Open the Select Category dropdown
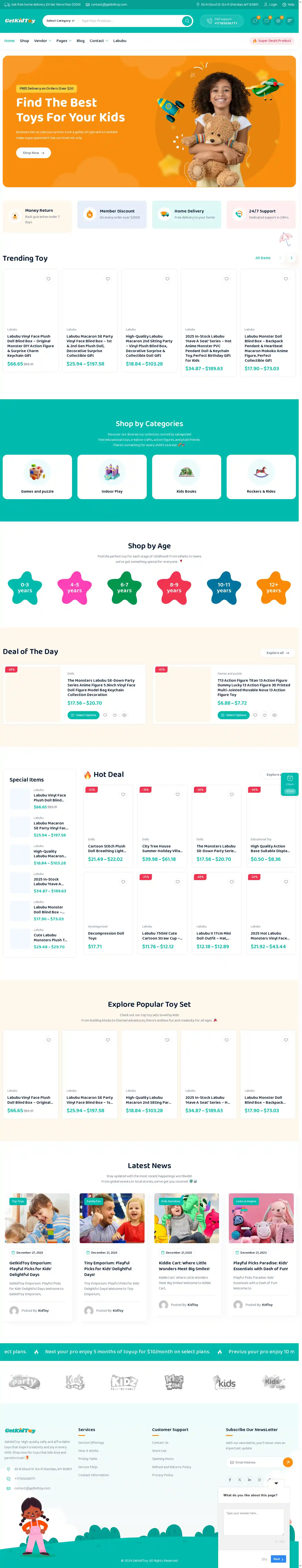 tap(60, 21)
